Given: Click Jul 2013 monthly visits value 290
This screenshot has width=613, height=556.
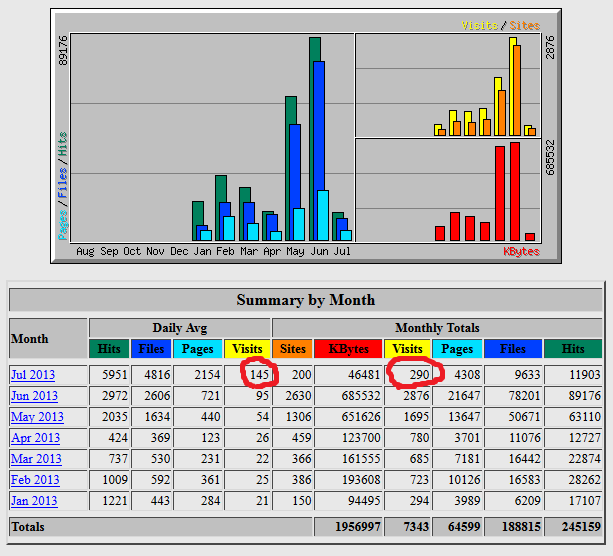Looking at the screenshot, I should [x=419, y=375].
